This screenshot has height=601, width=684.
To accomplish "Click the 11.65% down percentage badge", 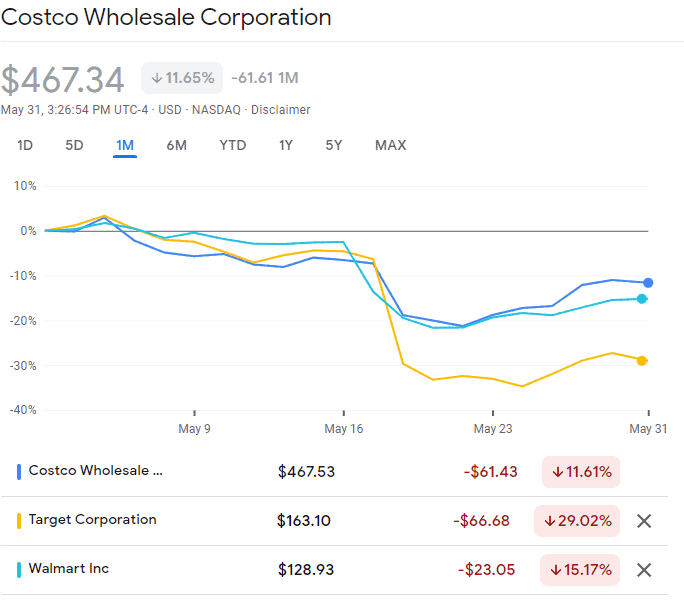I will (182, 78).
